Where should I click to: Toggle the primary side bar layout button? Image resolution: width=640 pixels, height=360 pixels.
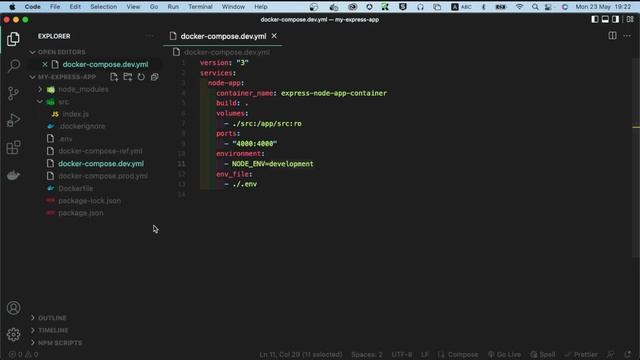[595, 19]
